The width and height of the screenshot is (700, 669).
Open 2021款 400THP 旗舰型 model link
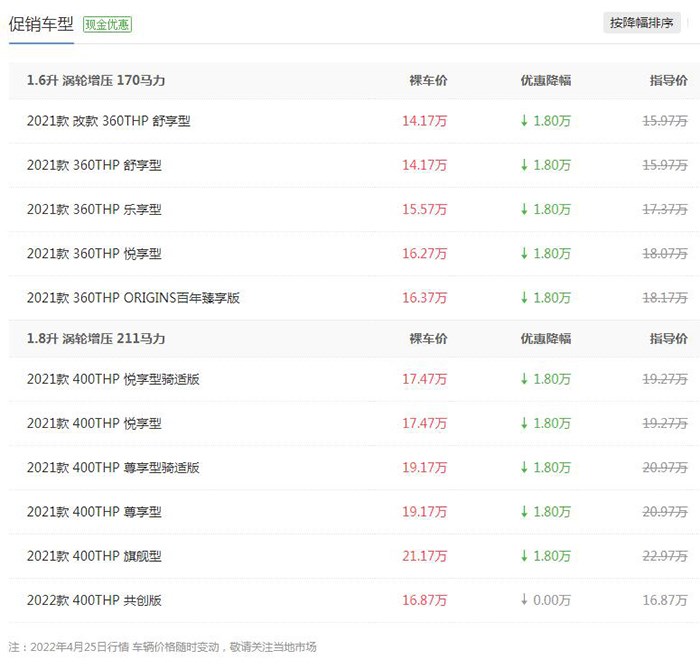(x=94, y=556)
